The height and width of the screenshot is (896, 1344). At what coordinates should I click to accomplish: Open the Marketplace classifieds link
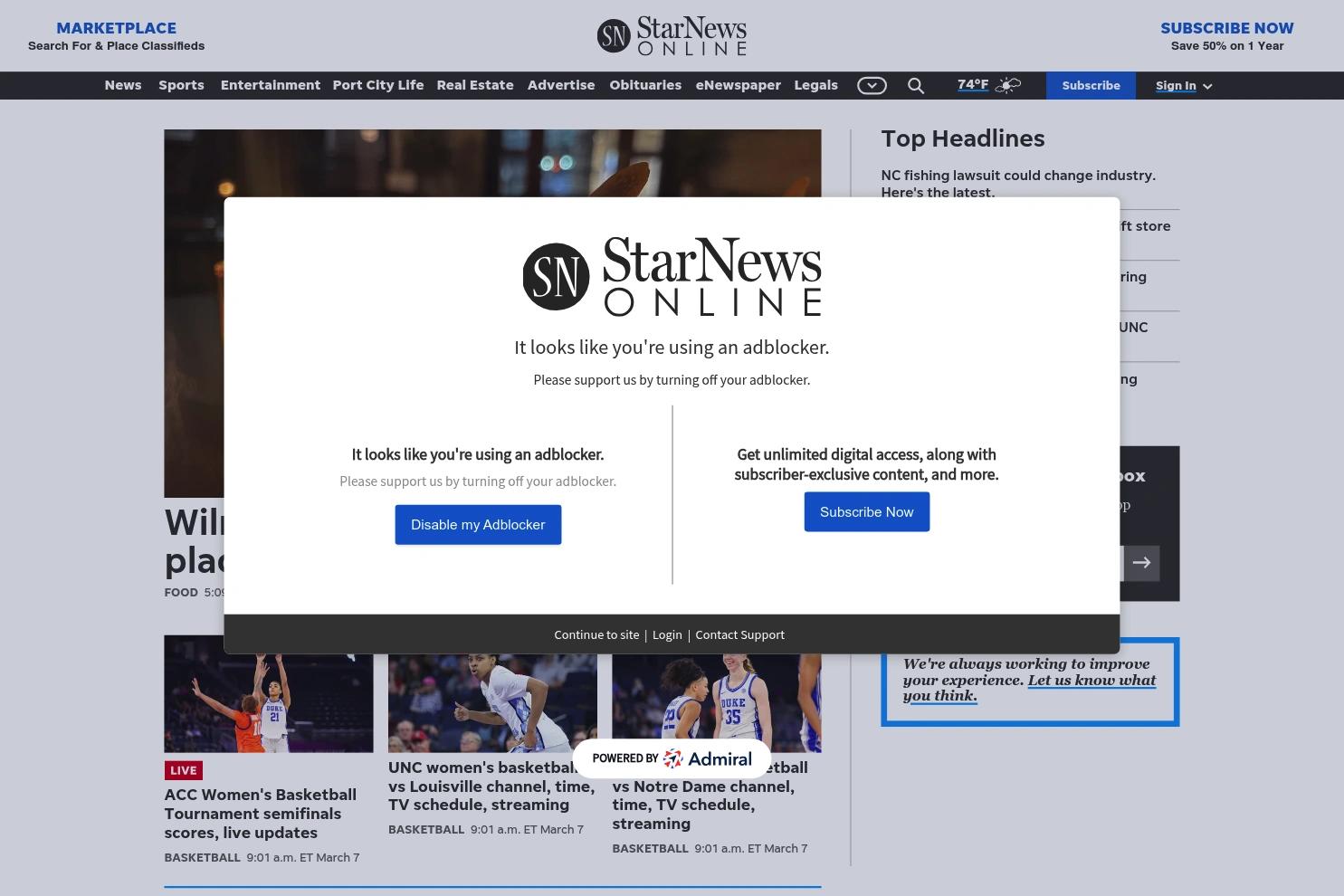(x=116, y=35)
